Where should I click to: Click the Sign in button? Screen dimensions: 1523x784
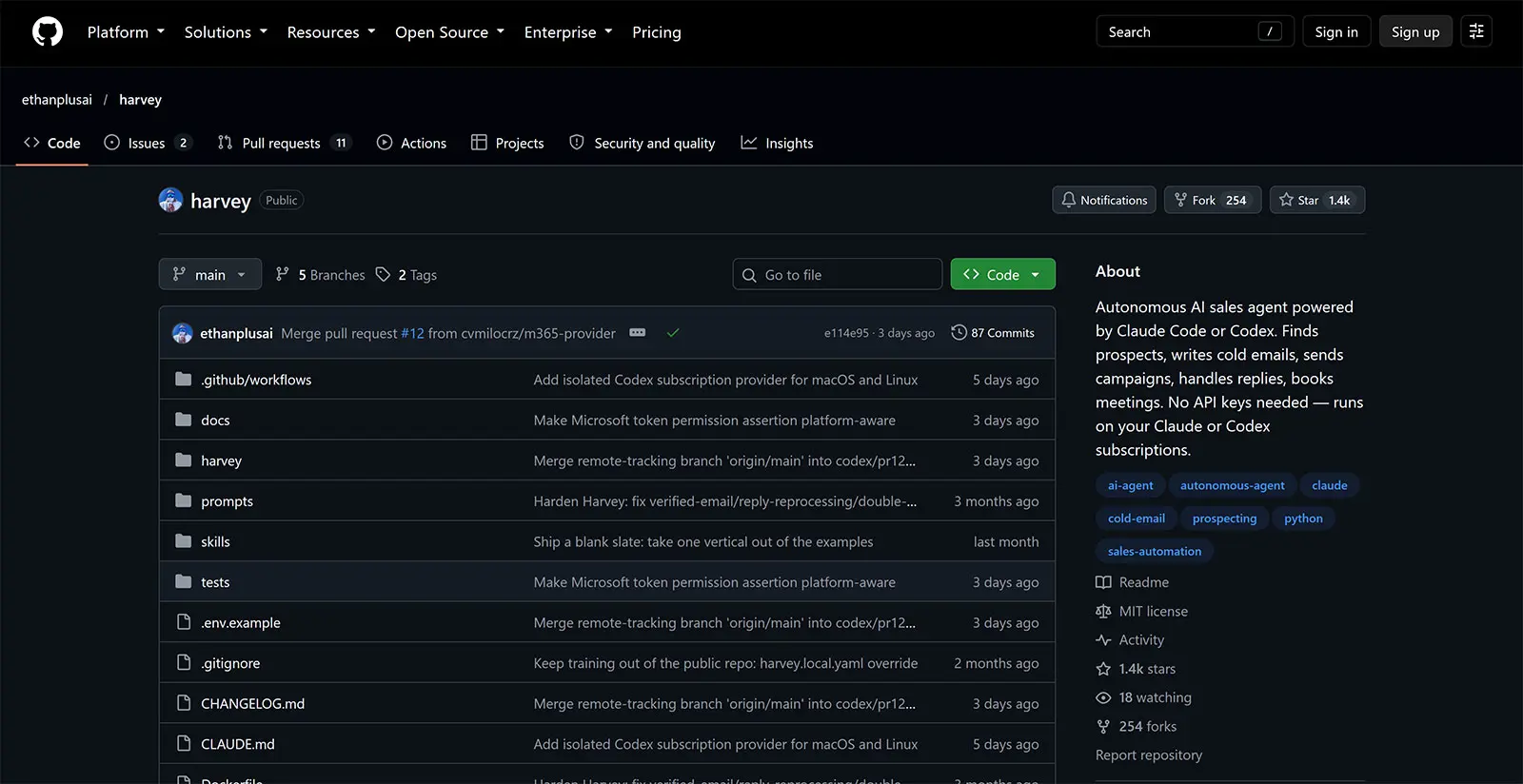click(1336, 31)
